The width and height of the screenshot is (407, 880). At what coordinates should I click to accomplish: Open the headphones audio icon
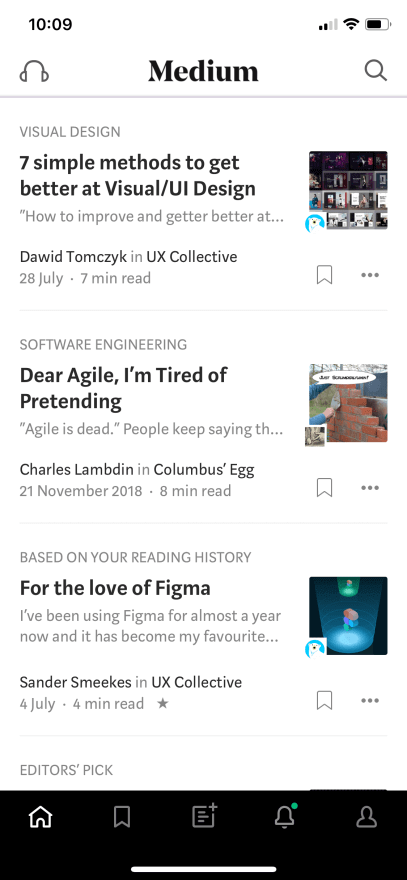pyautogui.click(x=34, y=71)
